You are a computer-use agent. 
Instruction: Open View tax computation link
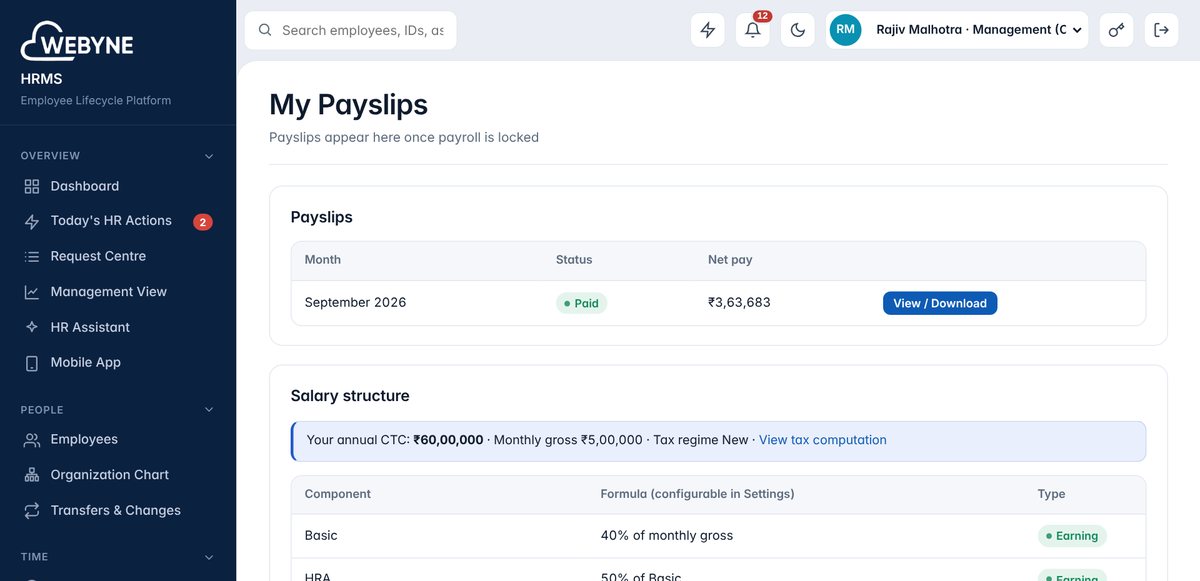coord(823,440)
